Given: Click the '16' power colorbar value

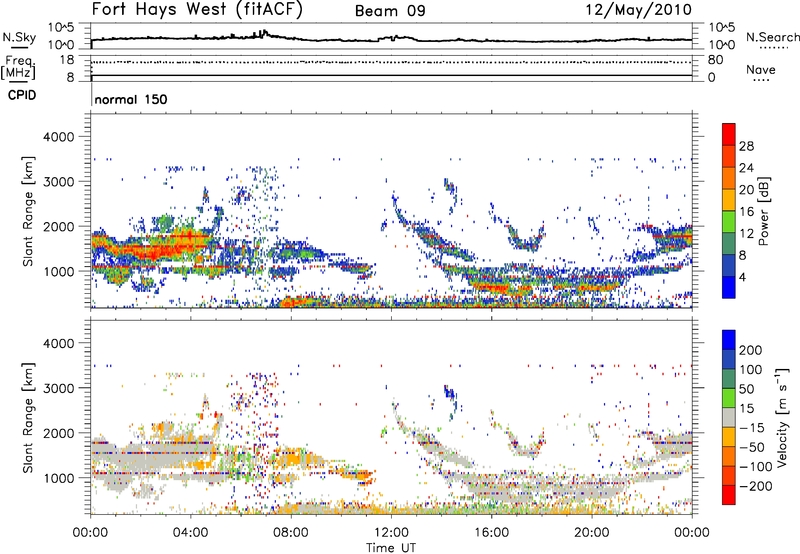Looking at the screenshot, I should click(746, 212).
